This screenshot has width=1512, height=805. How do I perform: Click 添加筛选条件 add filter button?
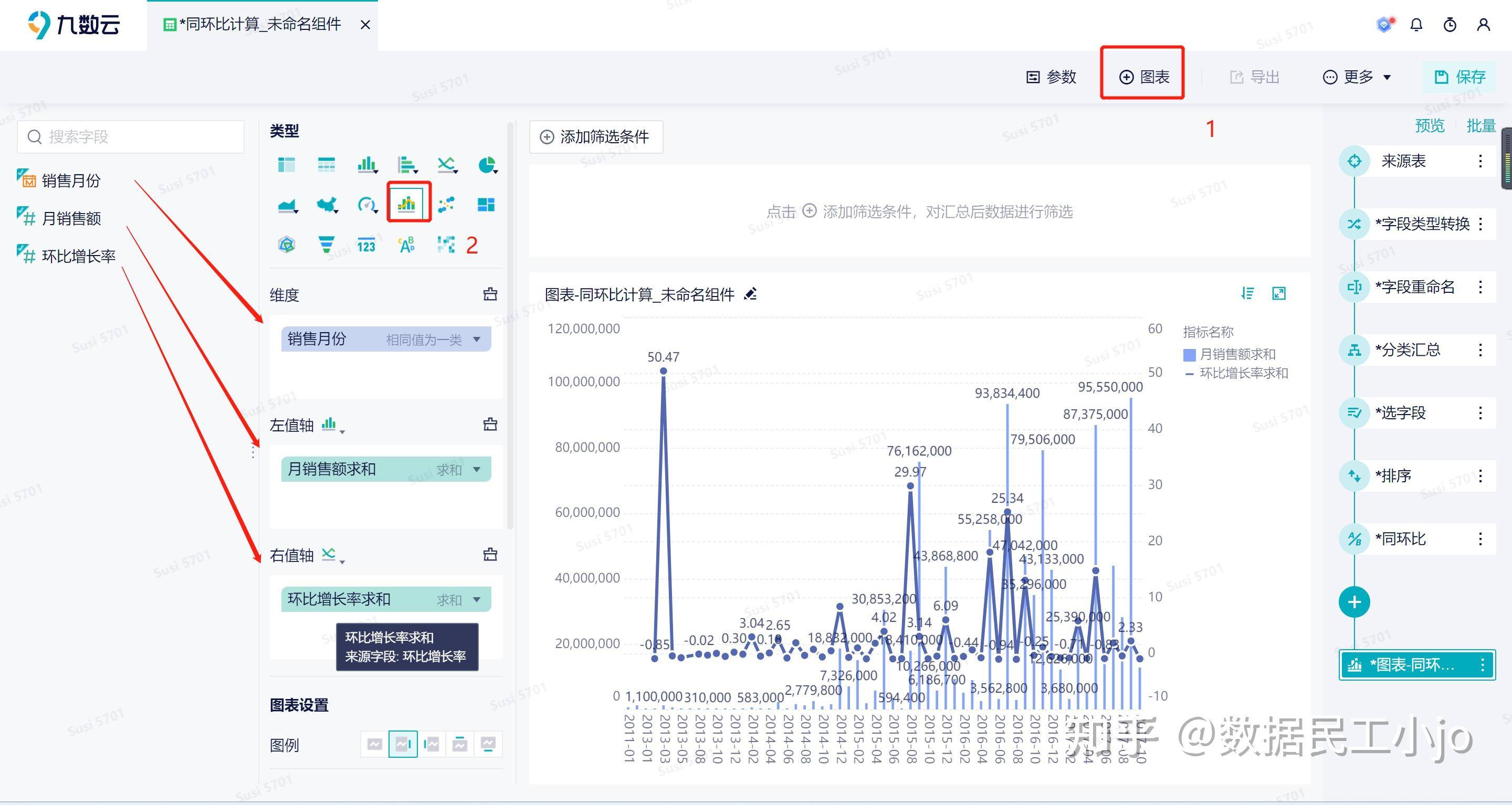(596, 137)
